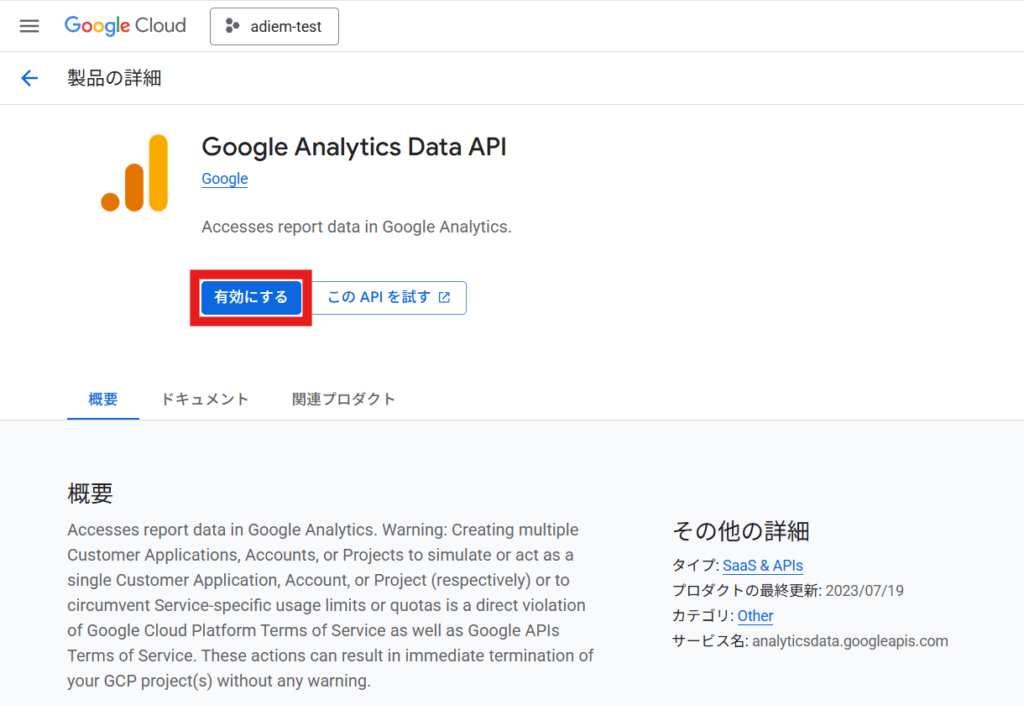Select the 概要 tab

tap(102, 398)
